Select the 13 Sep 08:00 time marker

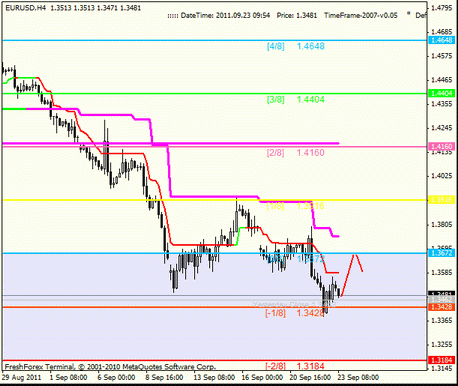coord(214,377)
